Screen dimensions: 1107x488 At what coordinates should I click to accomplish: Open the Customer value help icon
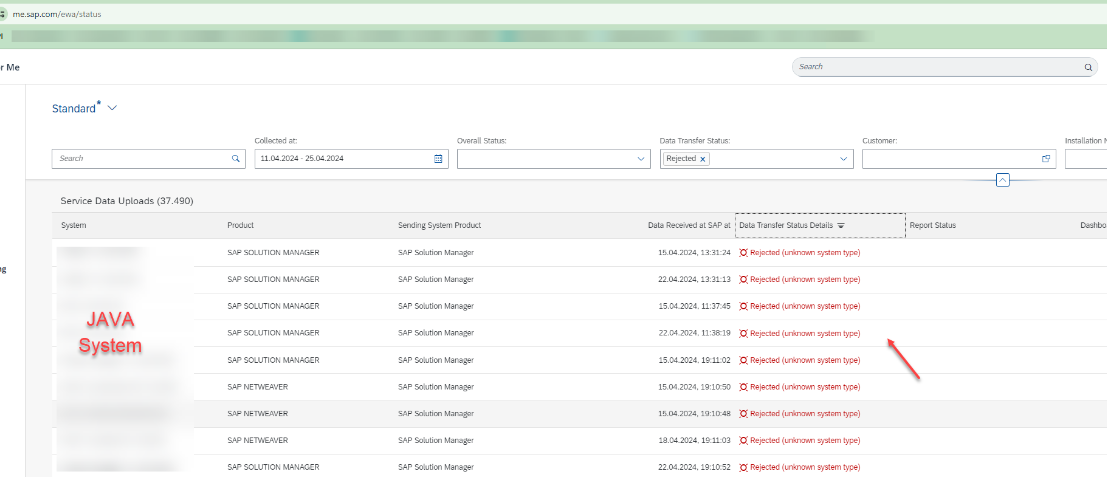click(x=1046, y=159)
